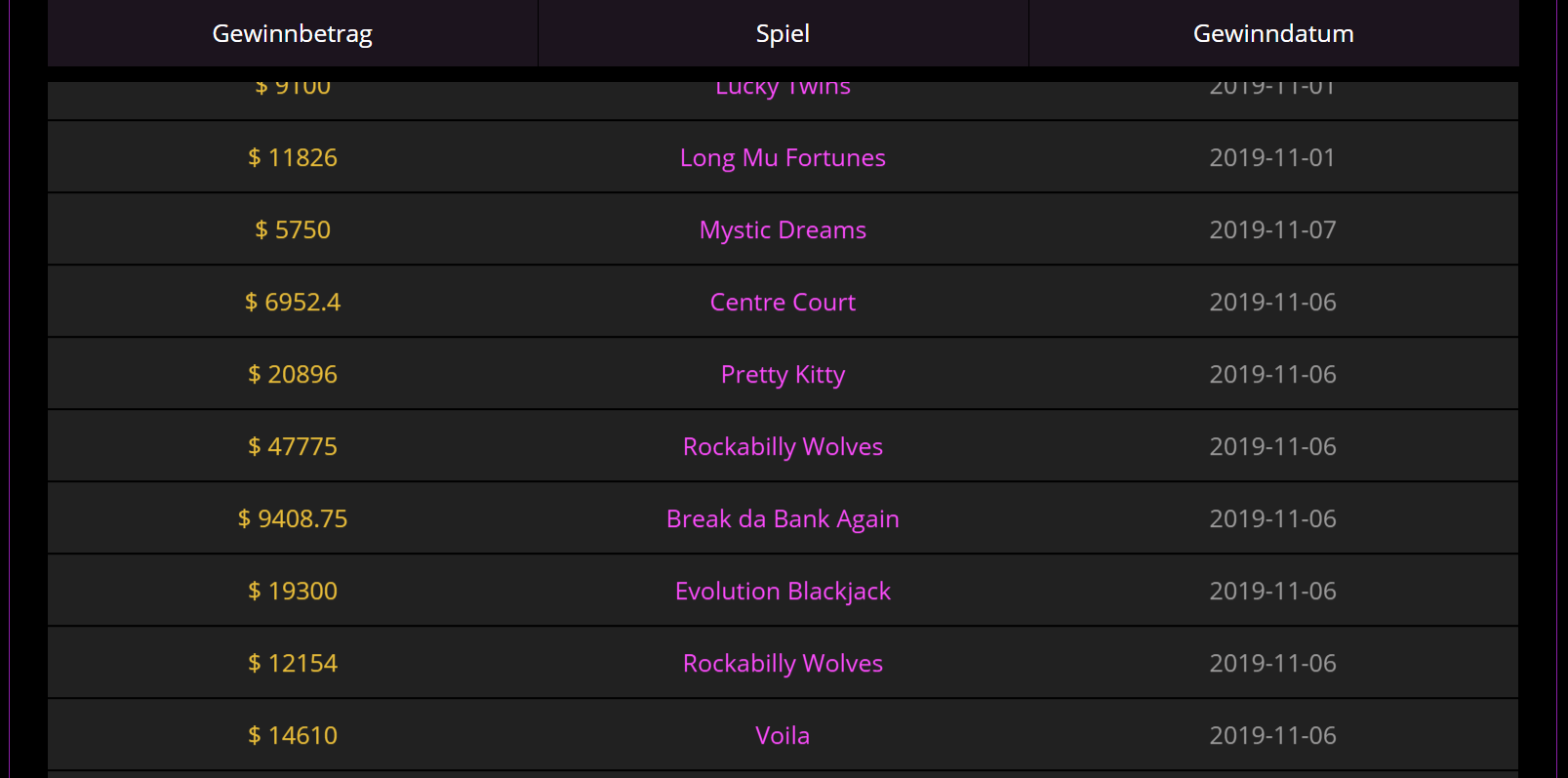Click the 2019-11-07 date cell
Viewport: 1568px width, 778px height.
coord(1273,230)
